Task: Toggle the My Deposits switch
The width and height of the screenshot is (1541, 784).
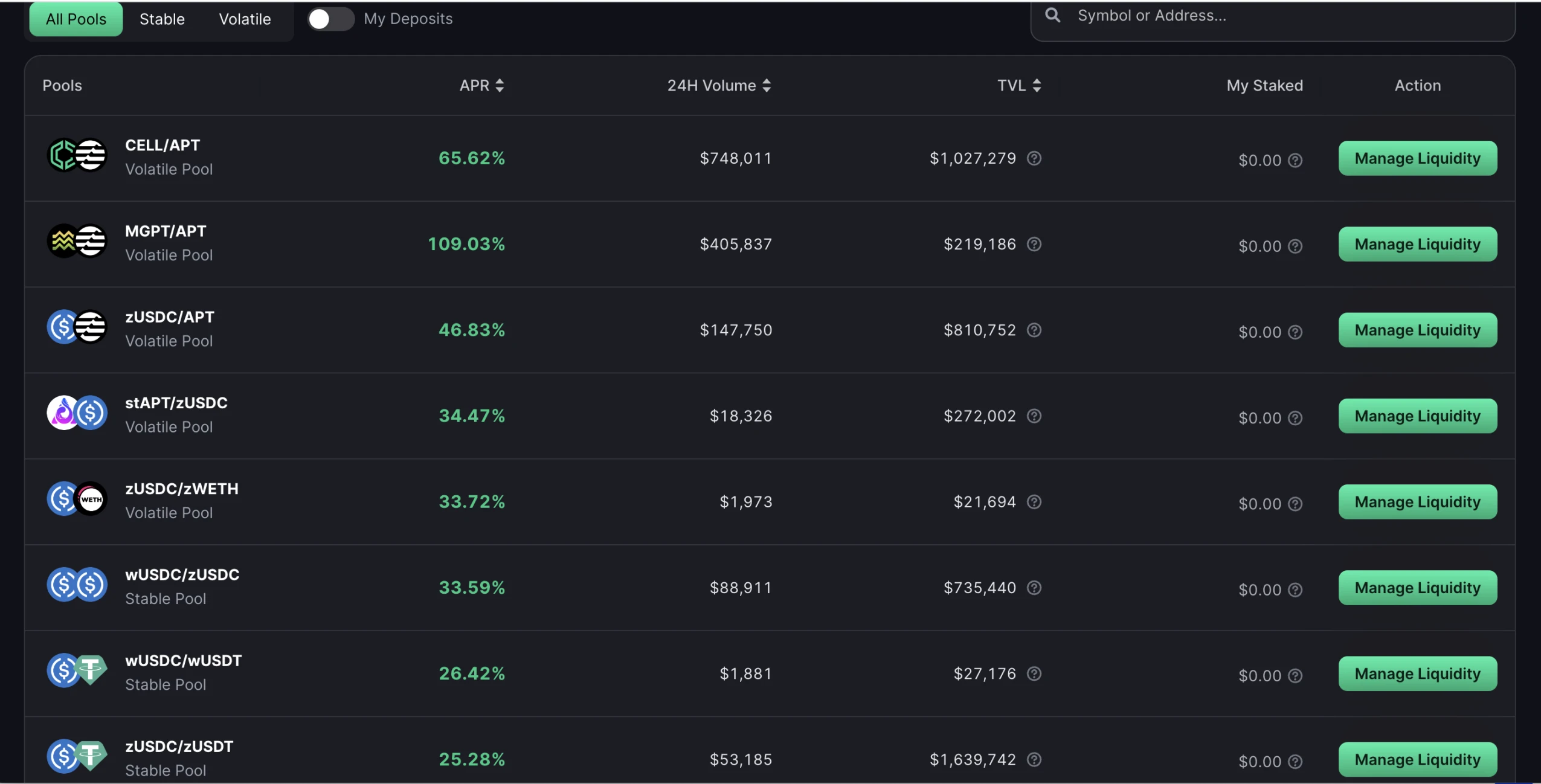Action: click(x=330, y=19)
